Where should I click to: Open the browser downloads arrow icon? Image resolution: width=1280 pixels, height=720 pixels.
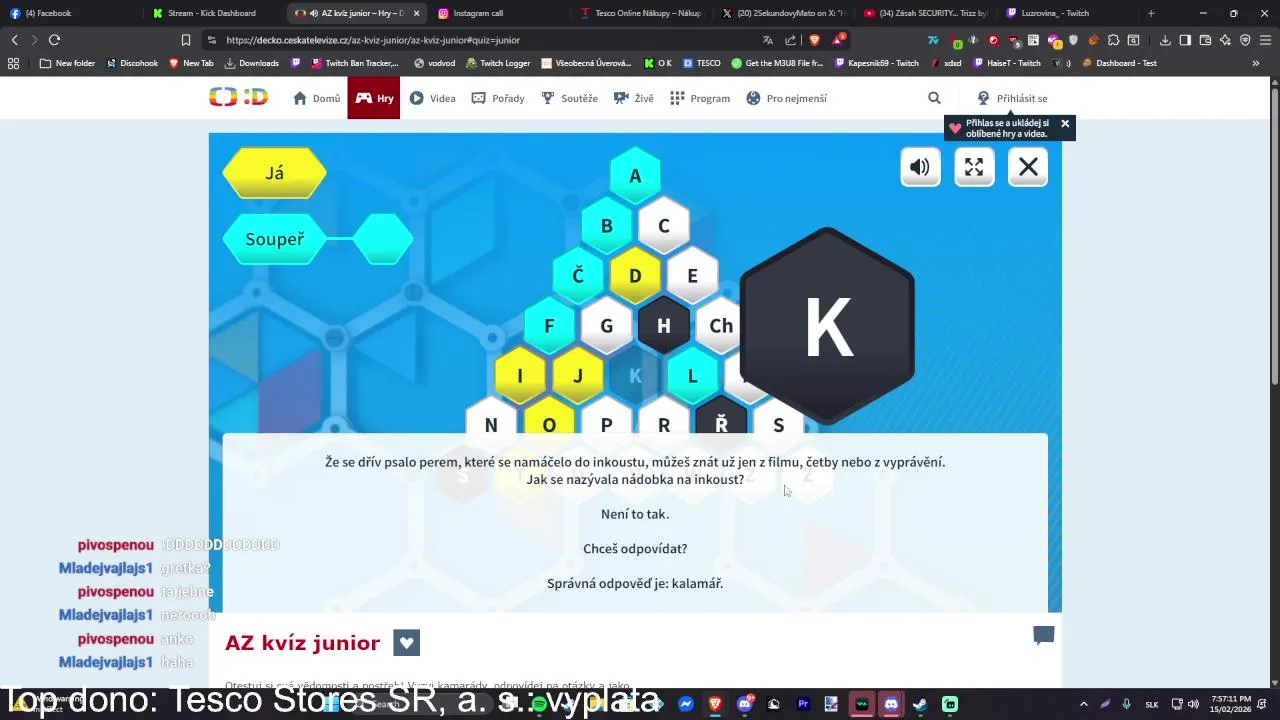(x=1165, y=40)
